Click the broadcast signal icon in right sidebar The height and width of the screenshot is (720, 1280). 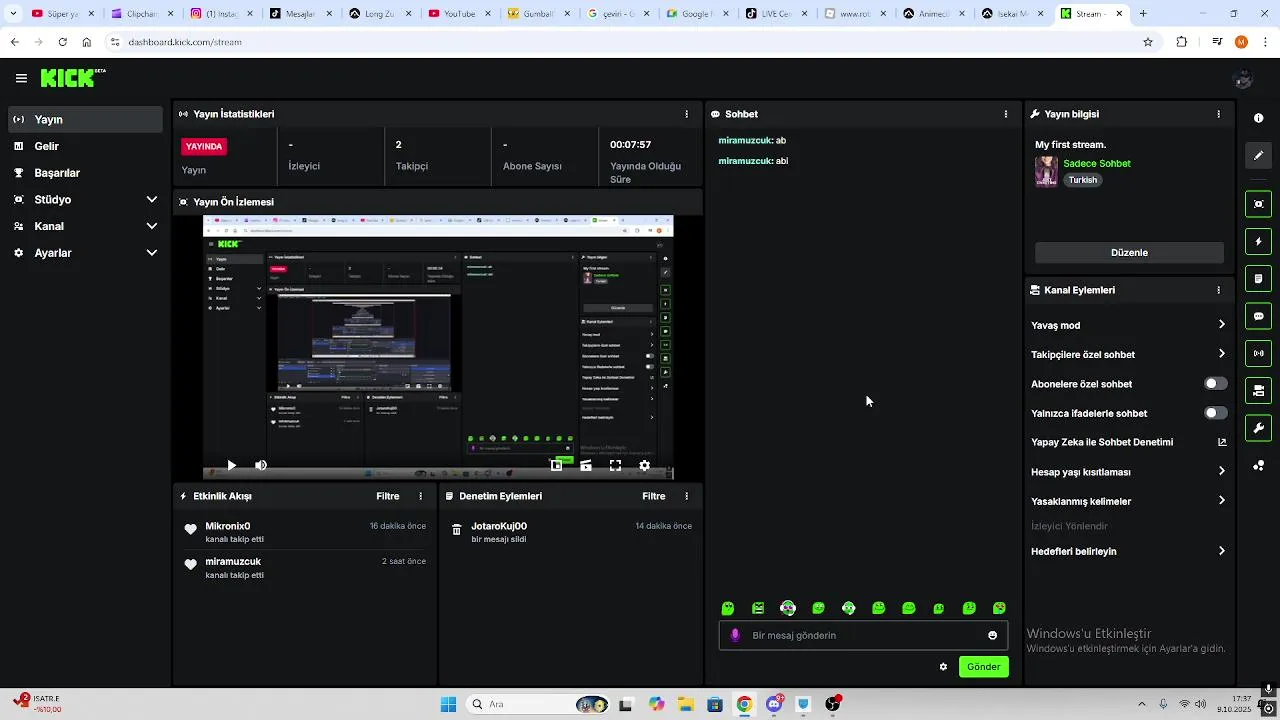click(1258, 353)
